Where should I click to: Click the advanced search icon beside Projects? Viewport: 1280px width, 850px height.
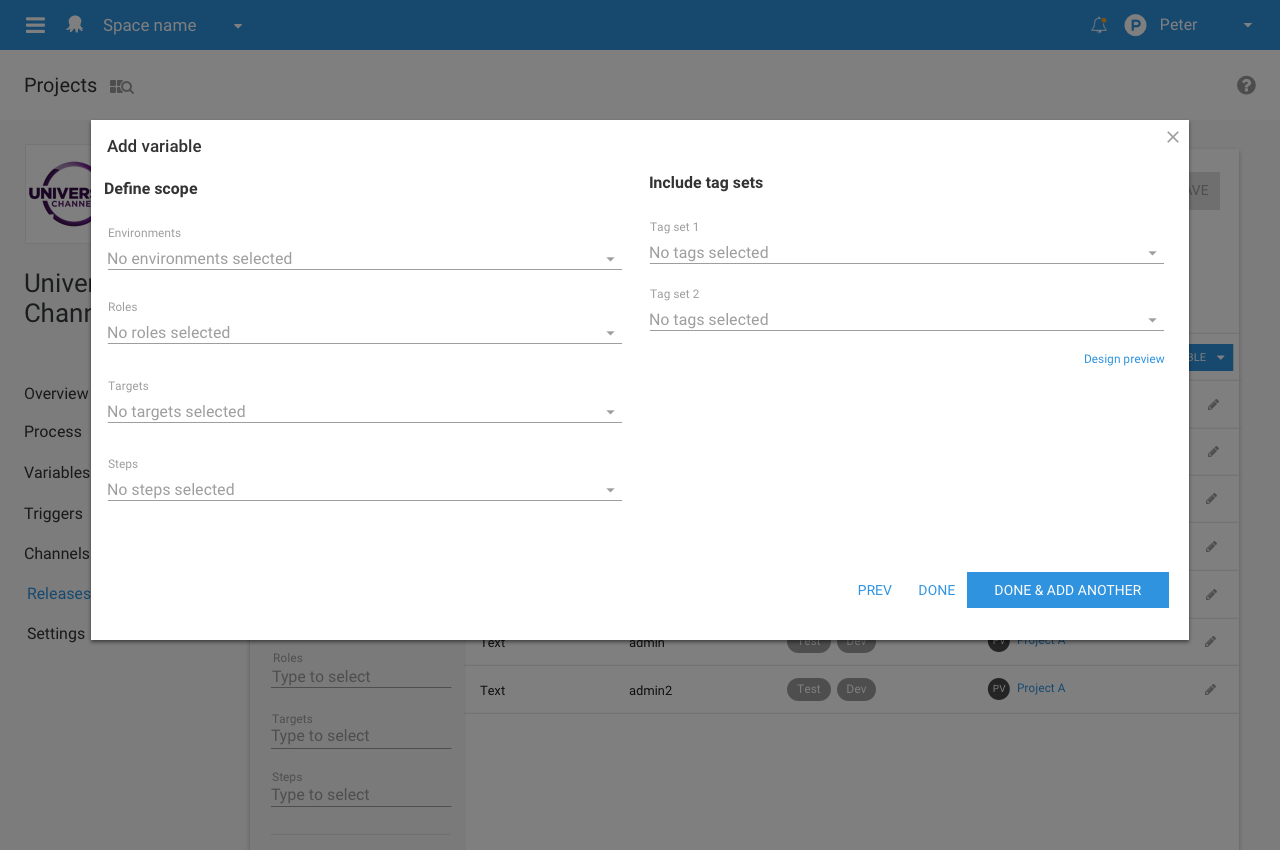(120, 86)
